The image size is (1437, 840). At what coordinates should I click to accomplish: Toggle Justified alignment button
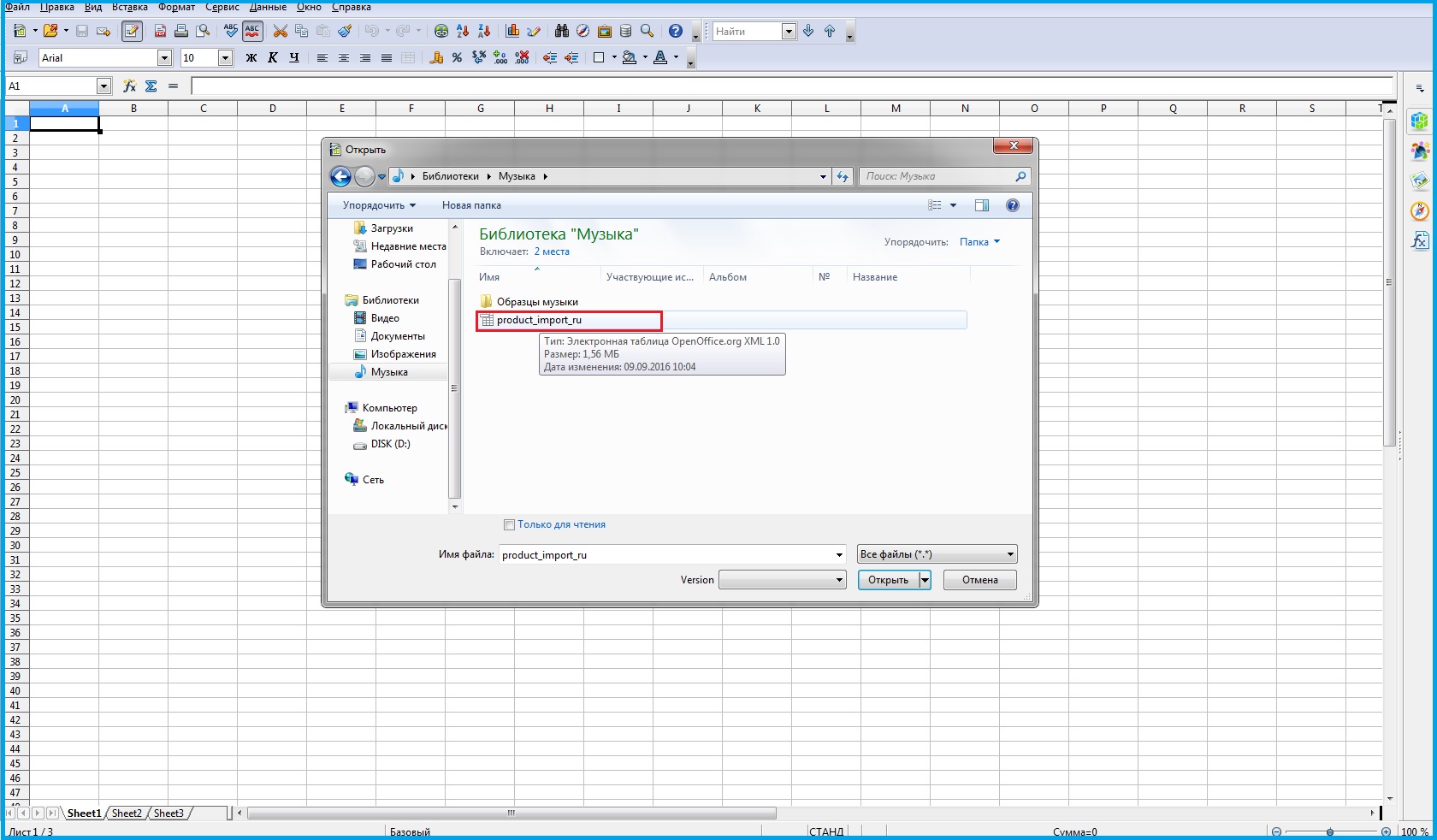click(x=387, y=58)
